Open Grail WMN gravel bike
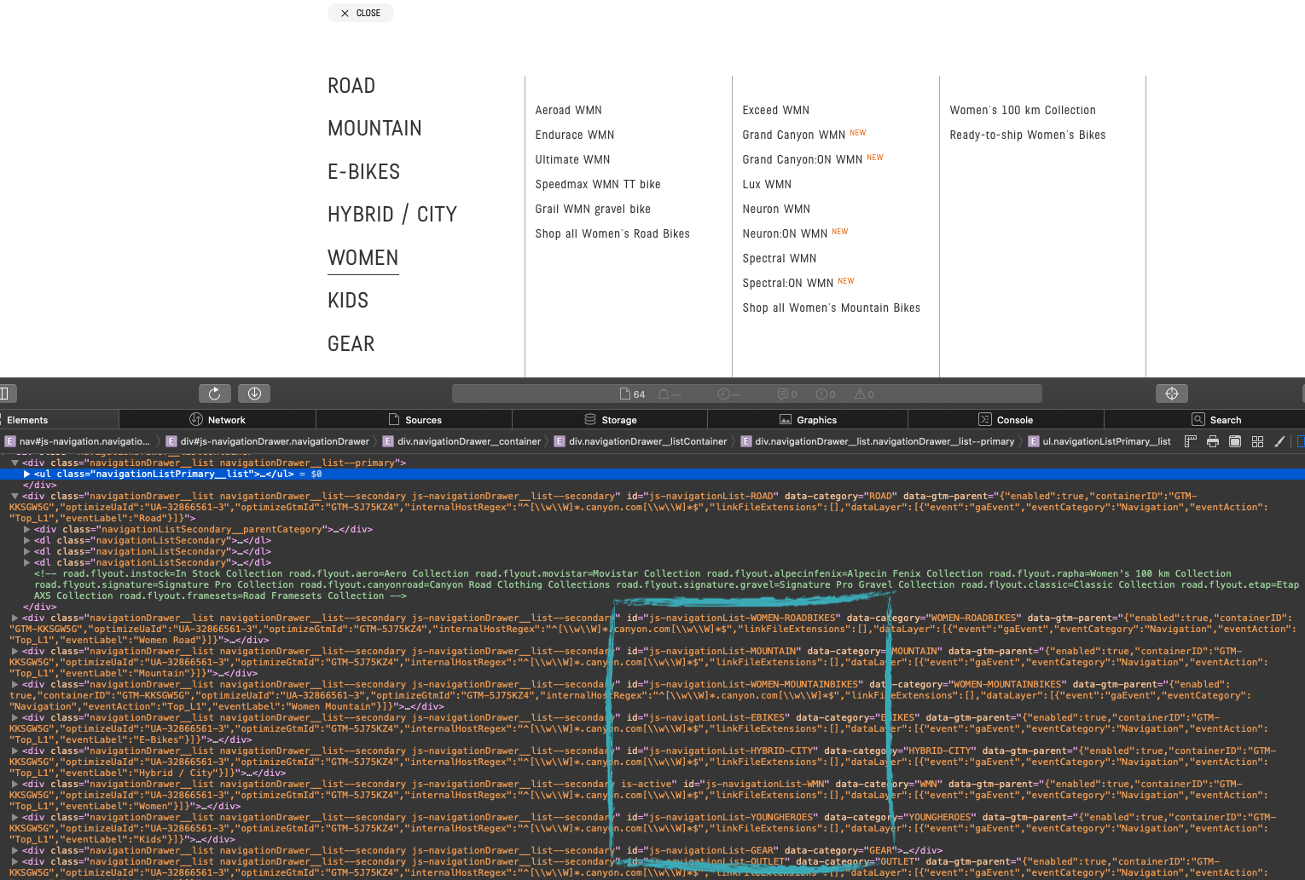This screenshot has width=1305, height=880. 593,209
